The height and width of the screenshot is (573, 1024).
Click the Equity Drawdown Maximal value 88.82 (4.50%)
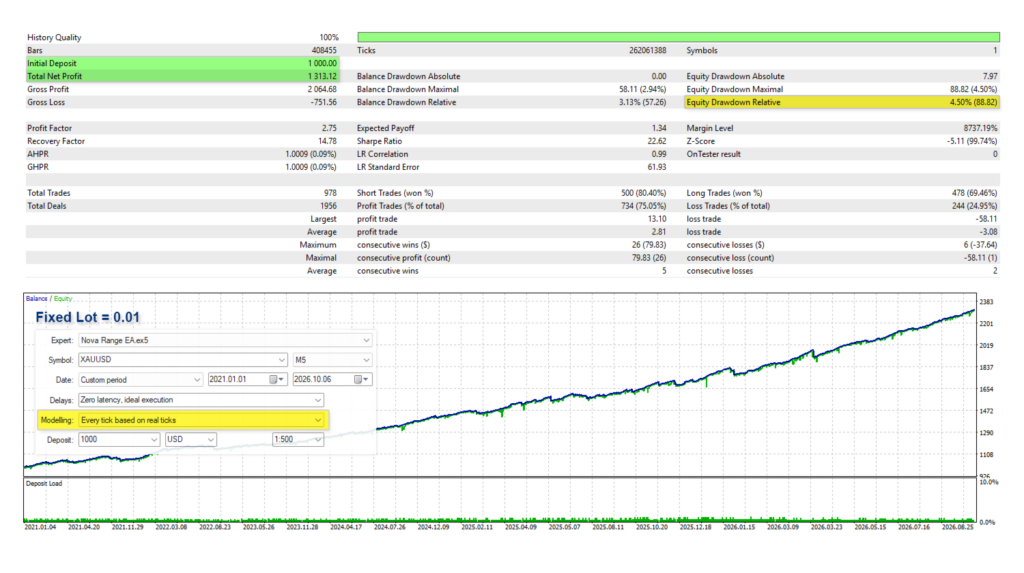[x=973, y=90]
